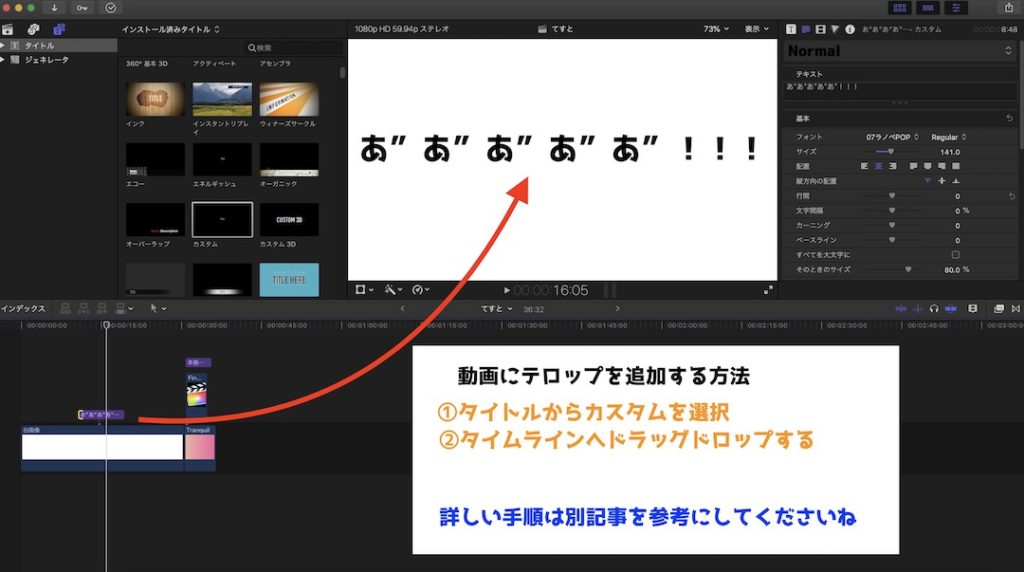Adjust the カーニング slider

pos(891,225)
